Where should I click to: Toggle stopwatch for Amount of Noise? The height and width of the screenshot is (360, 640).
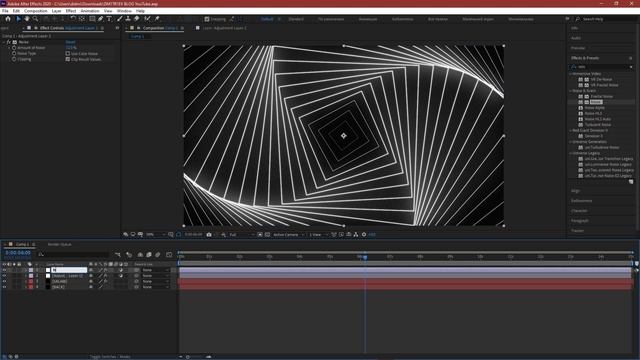click(x=14, y=48)
